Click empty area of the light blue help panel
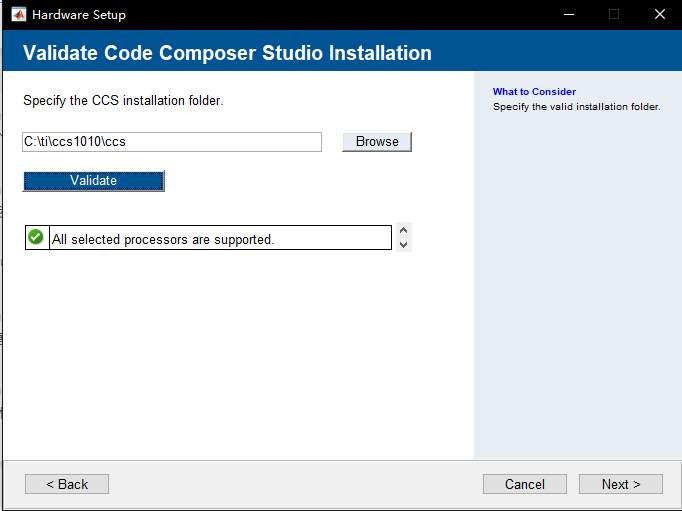Screen dimensions: 682x511 pos(578,283)
